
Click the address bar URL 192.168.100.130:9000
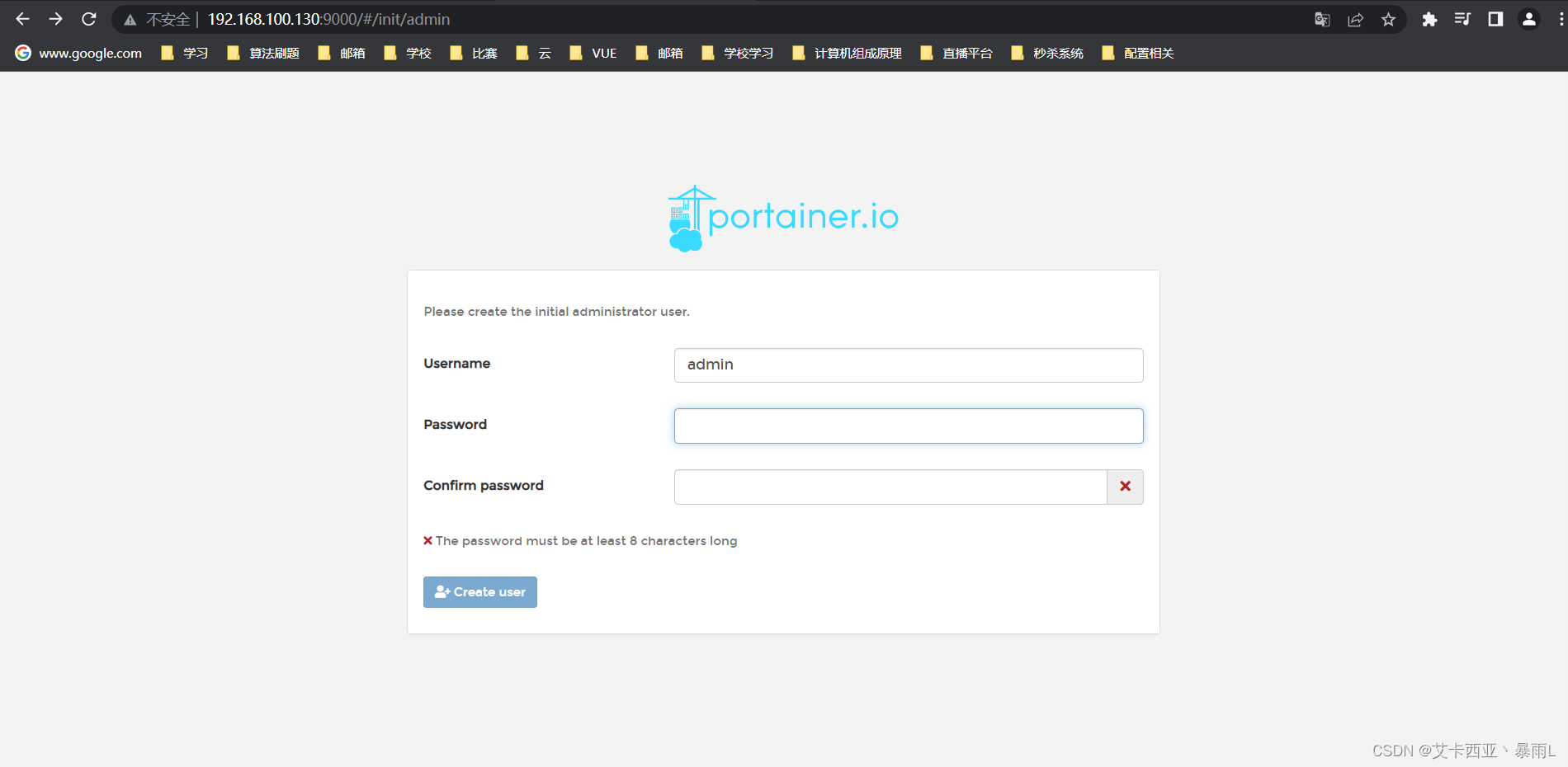[x=328, y=19]
